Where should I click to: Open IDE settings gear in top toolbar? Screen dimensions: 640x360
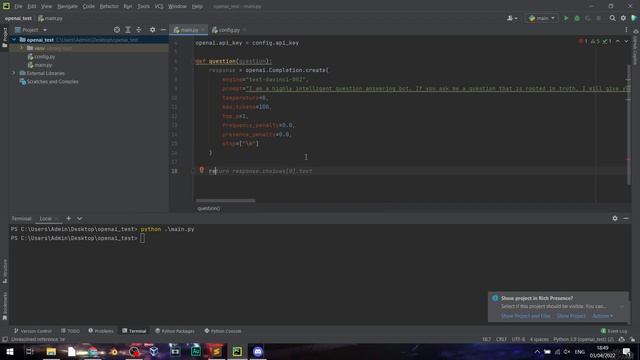pos(623,18)
